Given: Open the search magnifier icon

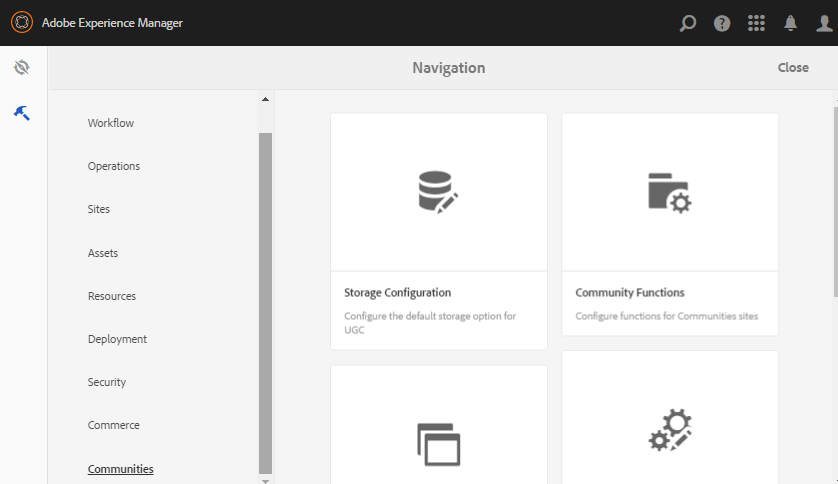Looking at the screenshot, I should pos(687,23).
